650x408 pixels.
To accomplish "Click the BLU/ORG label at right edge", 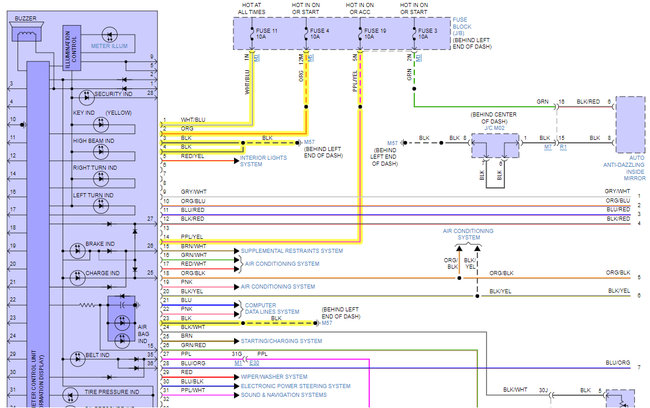I will (618, 363).
